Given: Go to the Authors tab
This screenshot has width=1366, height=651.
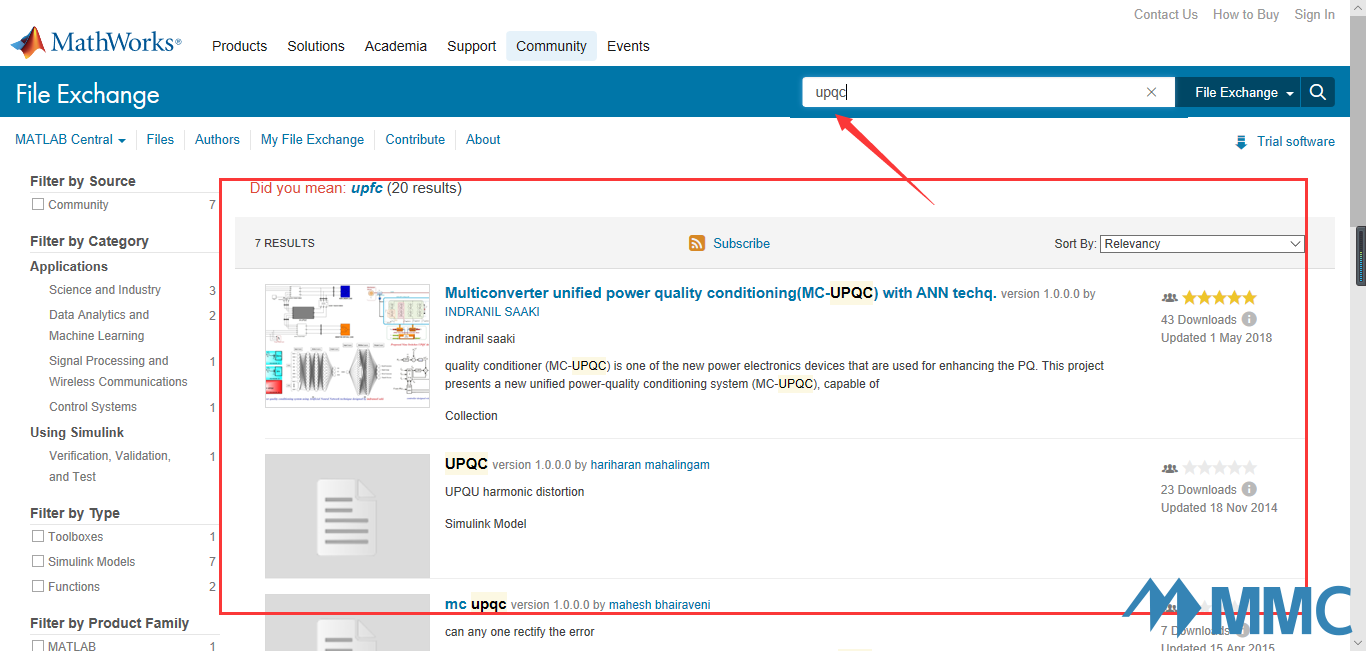Looking at the screenshot, I should [217, 140].
